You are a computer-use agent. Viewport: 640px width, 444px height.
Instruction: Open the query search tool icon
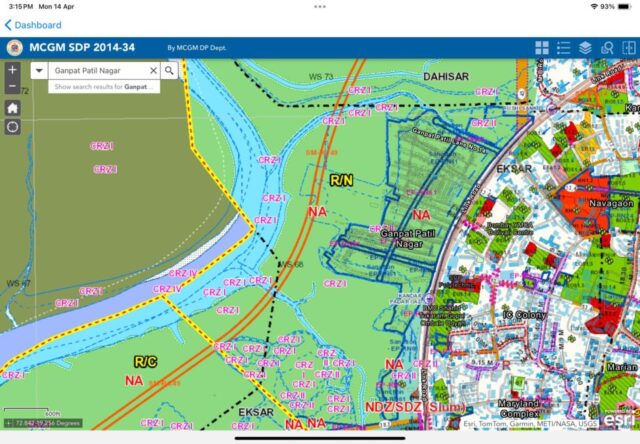(x=606, y=48)
